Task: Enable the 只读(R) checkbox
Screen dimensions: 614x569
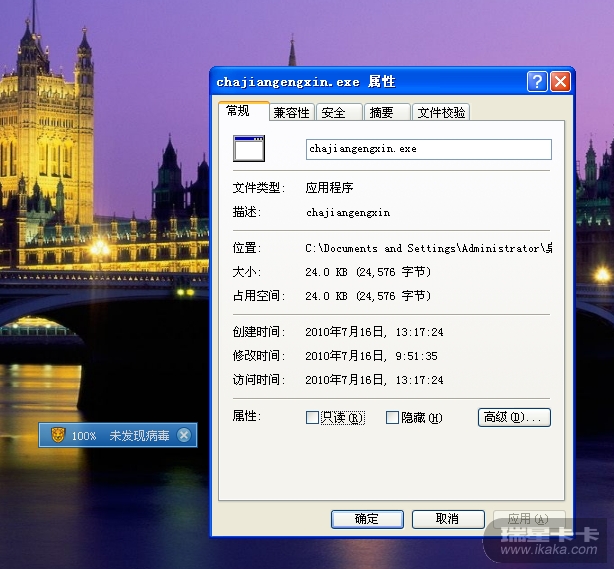Action: pos(312,417)
